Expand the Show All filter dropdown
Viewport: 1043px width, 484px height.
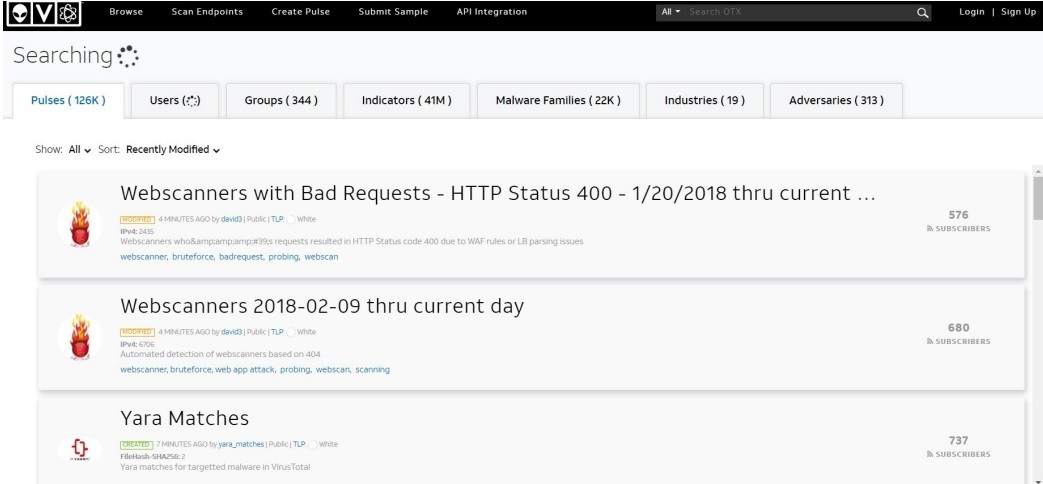click(x=80, y=150)
